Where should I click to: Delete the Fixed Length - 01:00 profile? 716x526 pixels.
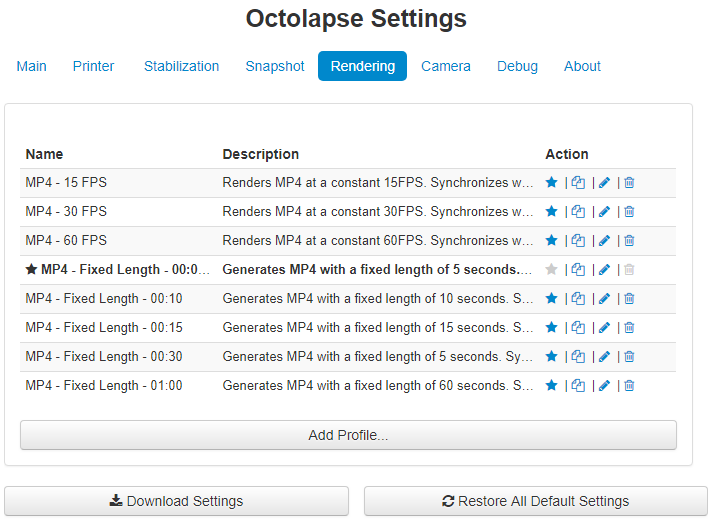click(x=629, y=385)
